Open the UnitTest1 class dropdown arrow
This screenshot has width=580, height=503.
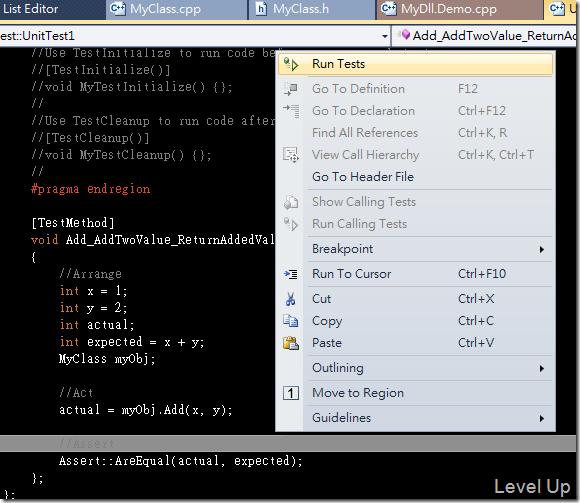point(385,36)
